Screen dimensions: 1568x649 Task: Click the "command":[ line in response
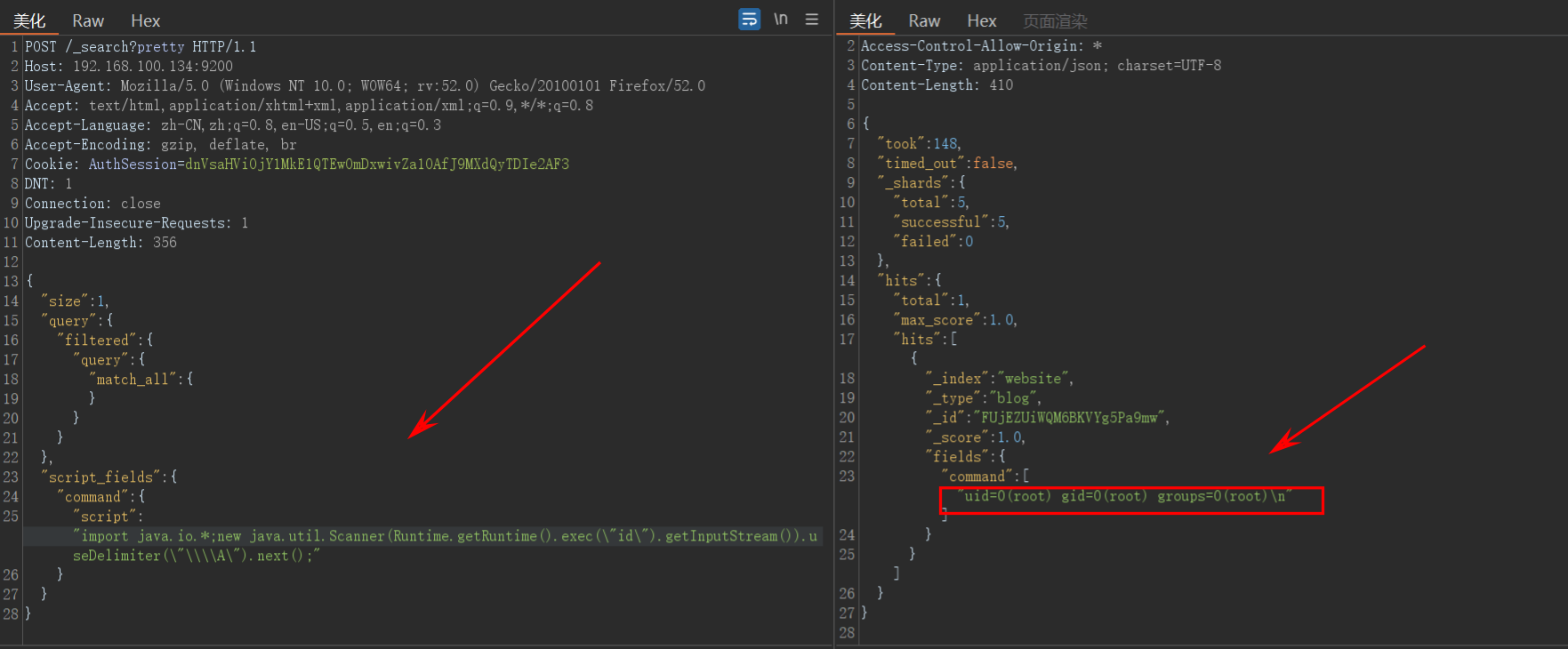(x=985, y=476)
